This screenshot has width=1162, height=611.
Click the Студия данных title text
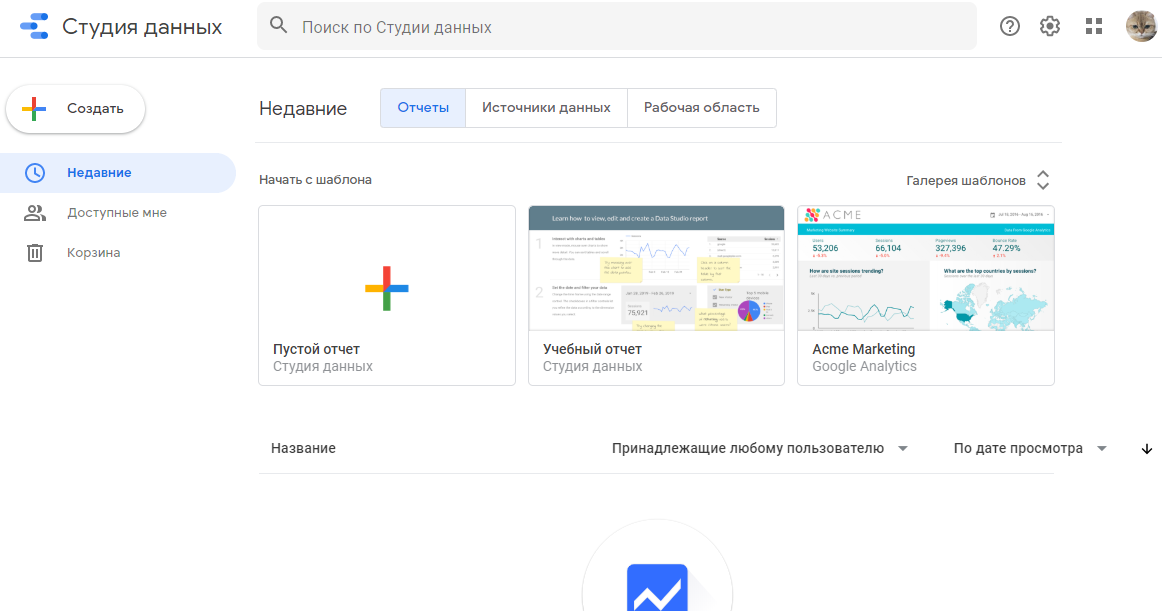[142, 27]
